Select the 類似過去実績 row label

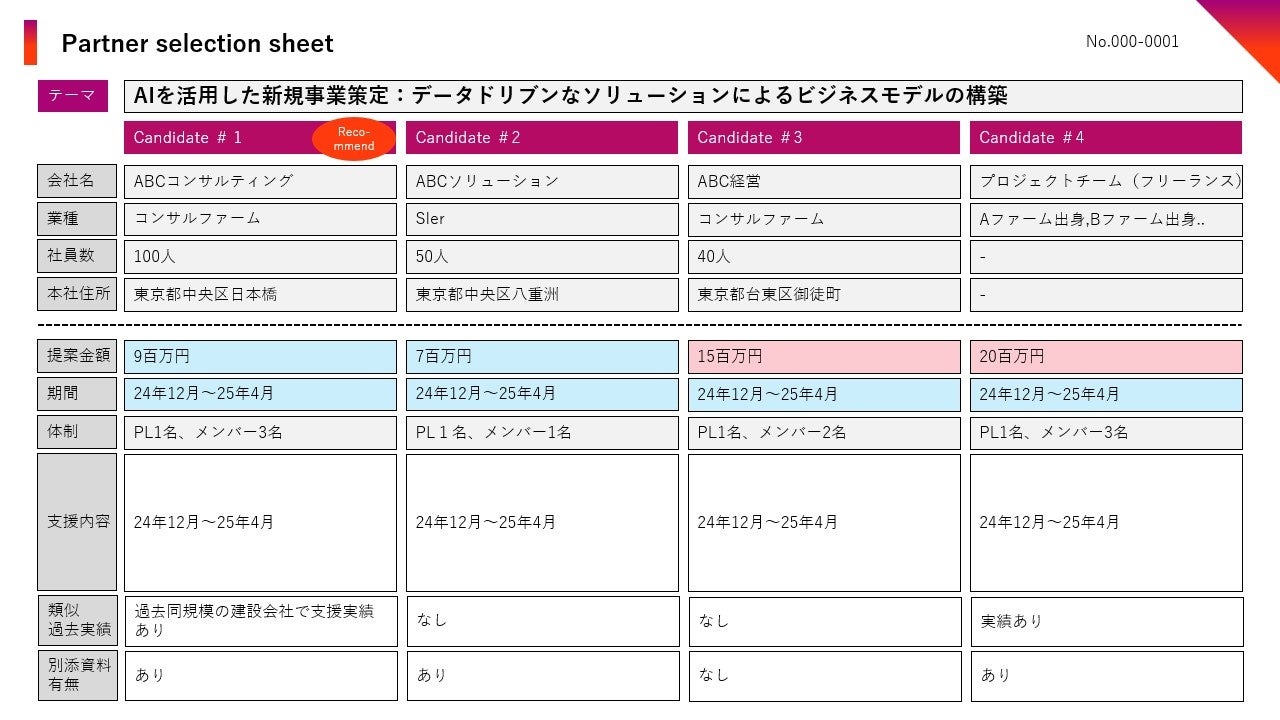[77, 621]
